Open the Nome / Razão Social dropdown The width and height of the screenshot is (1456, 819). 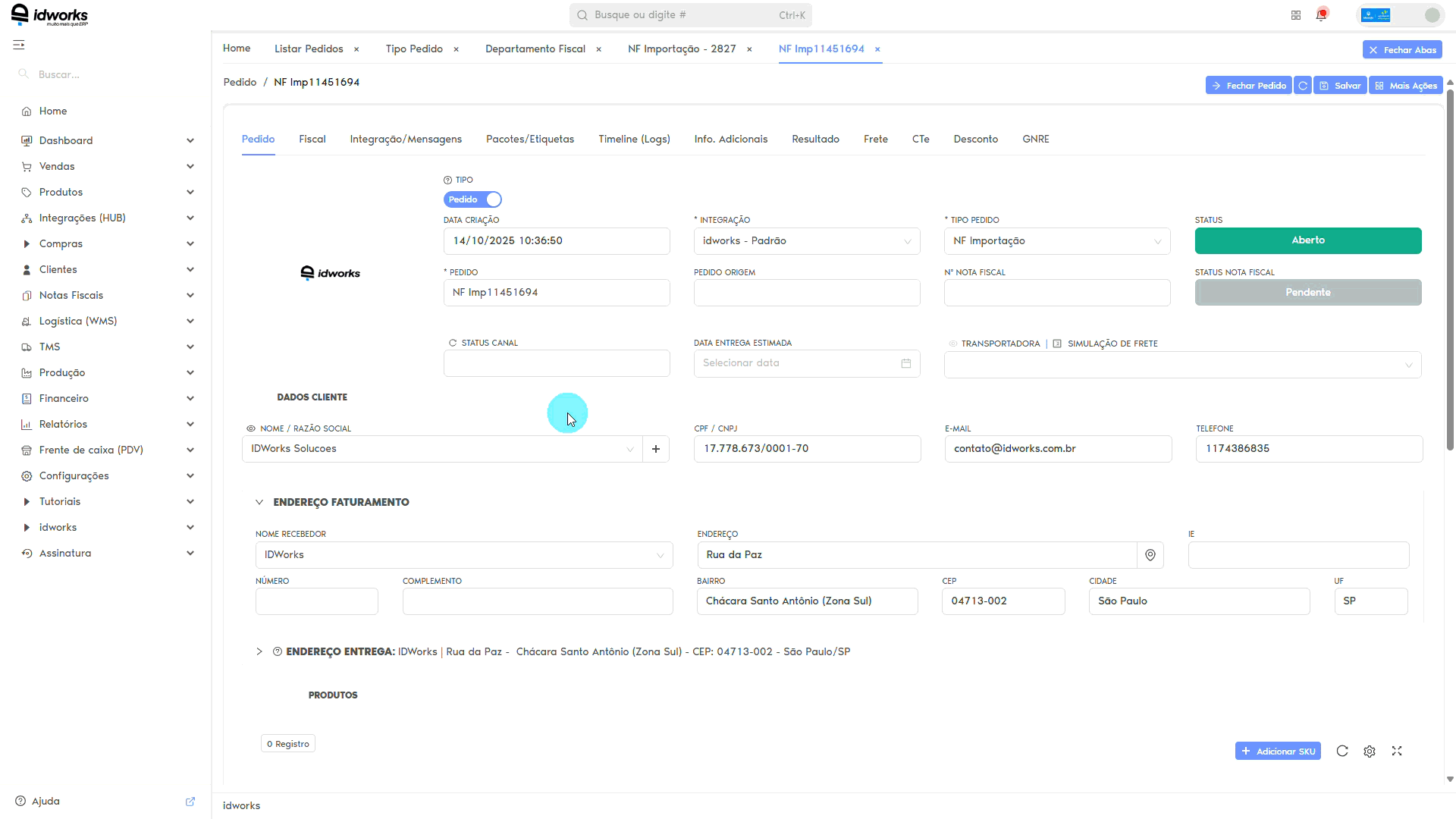click(x=442, y=449)
